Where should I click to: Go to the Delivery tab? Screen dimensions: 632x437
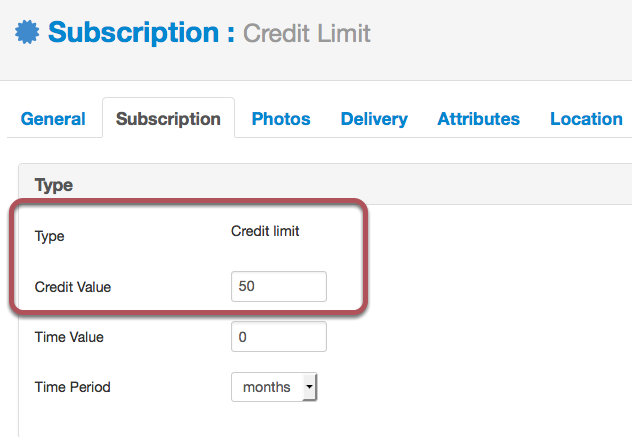[x=374, y=119]
